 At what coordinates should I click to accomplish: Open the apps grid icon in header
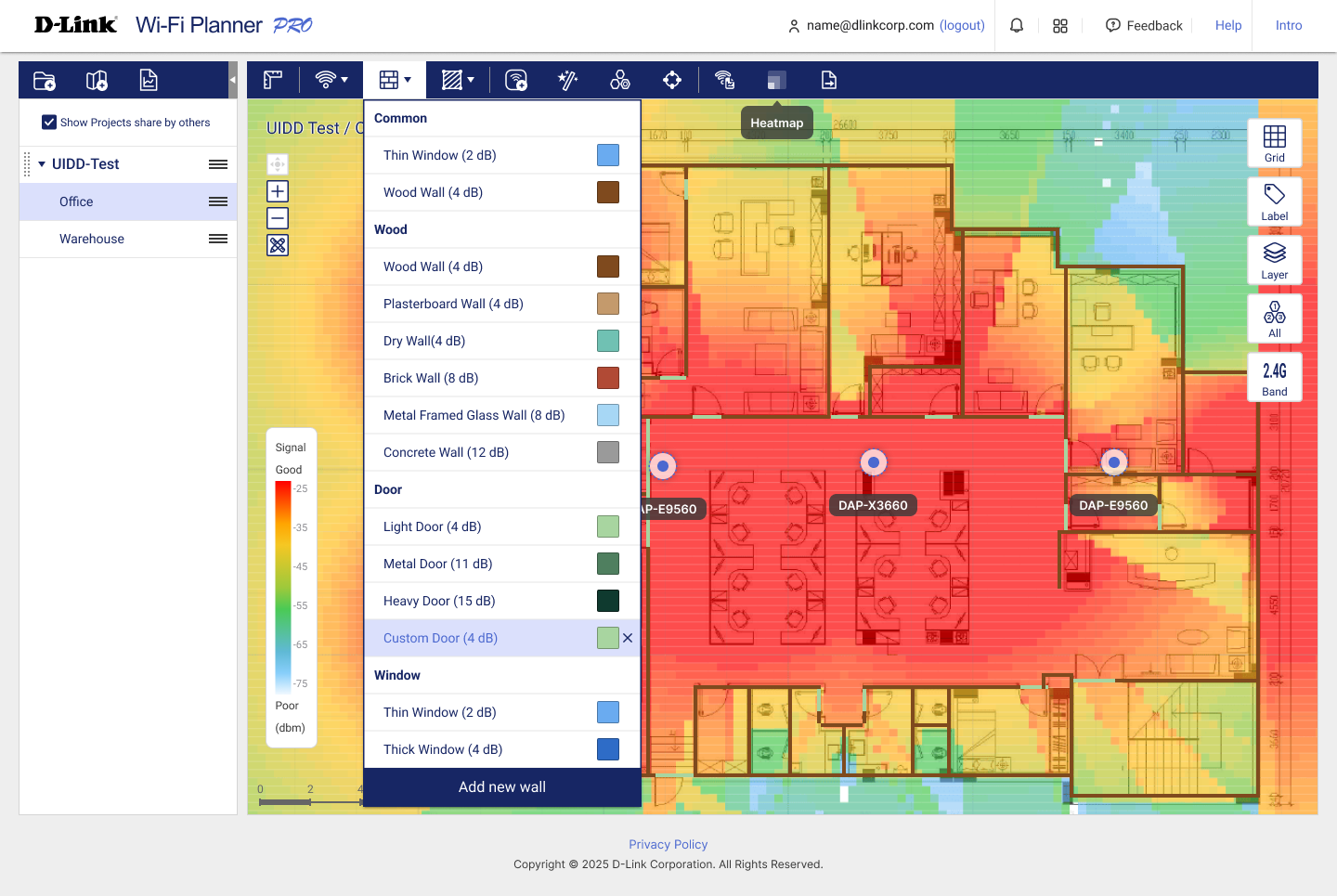coord(1060,26)
